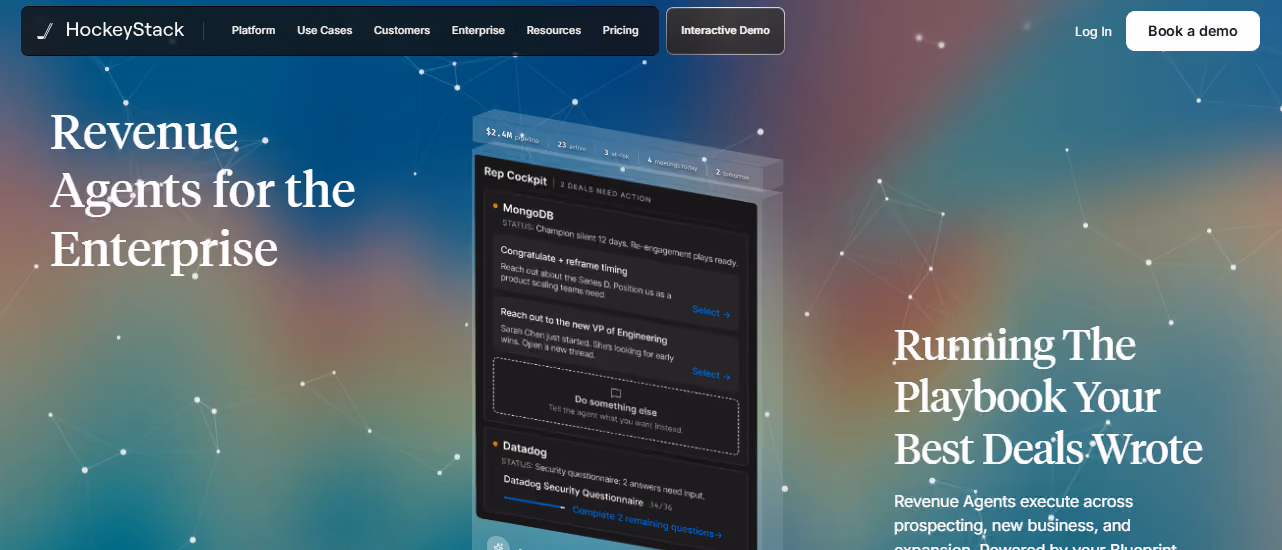Click the Running The Playbook heading
The width and height of the screenshot is (1282, 550).
[x=1047, y=397]
